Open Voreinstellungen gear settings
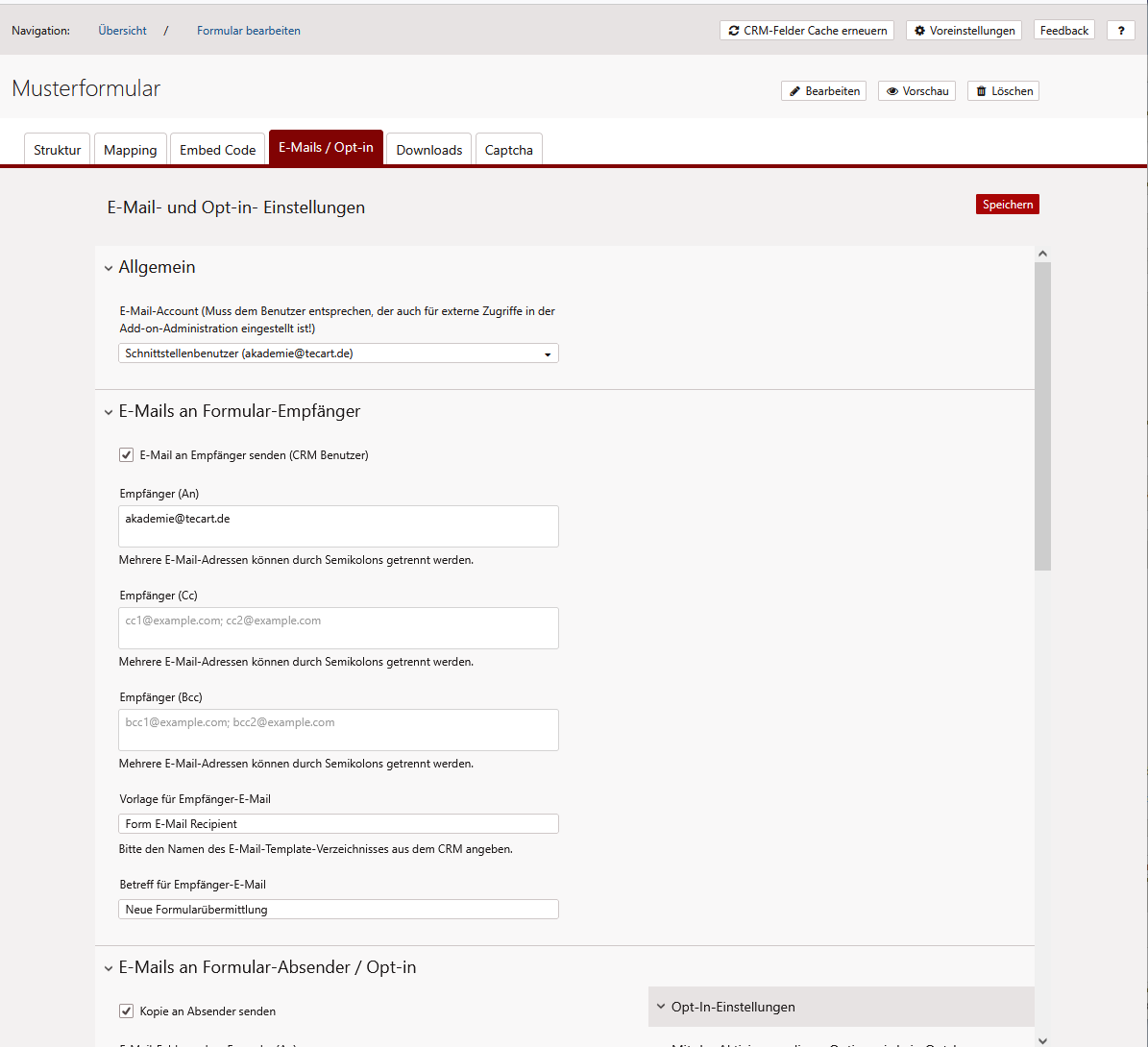 coord(964,31)
